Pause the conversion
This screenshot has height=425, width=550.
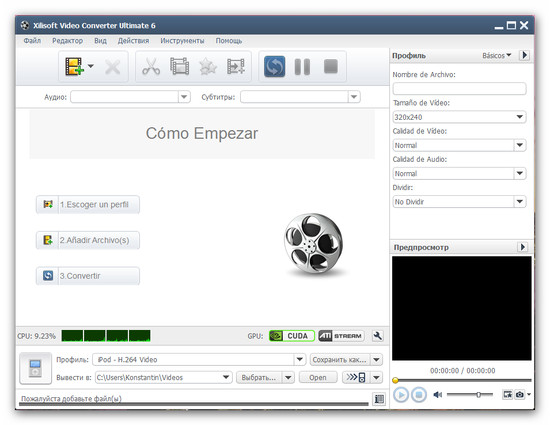(302, 67)
